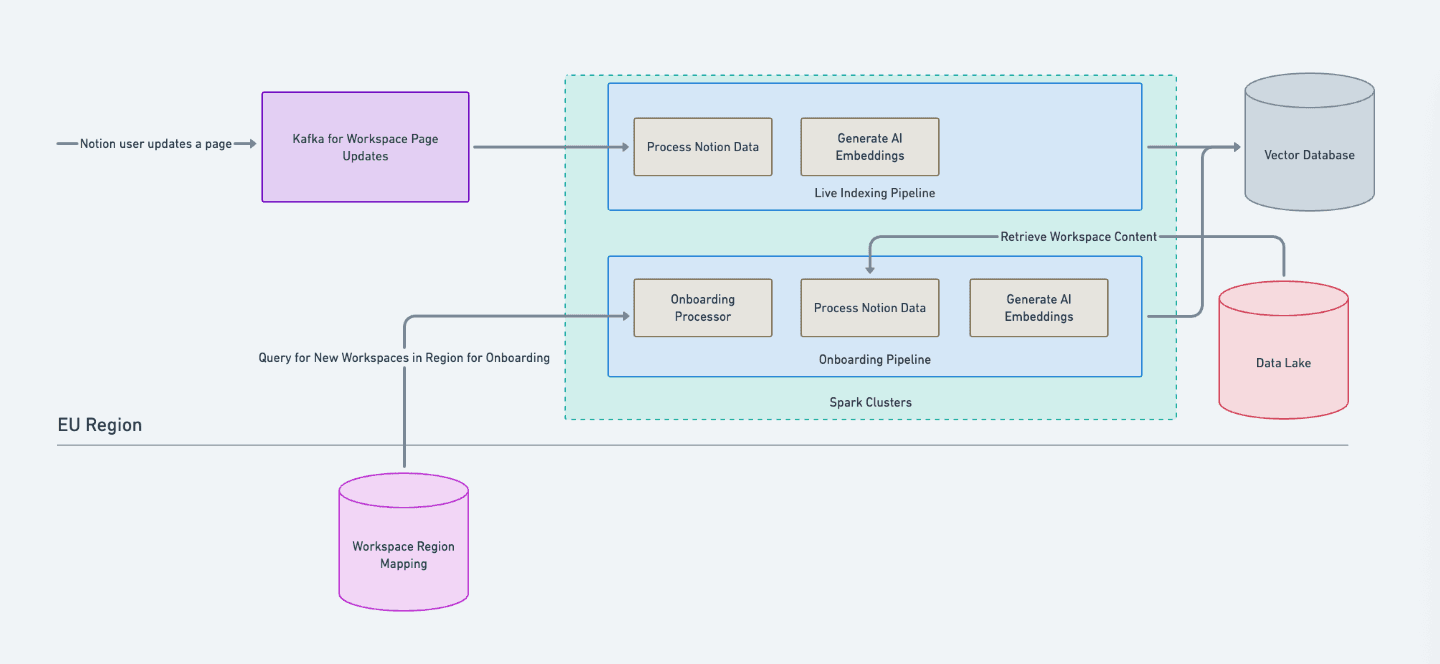Viewport: 1440px width, 664px height.
Task: Select Process Notion Data in Onboarding Pipeline
Action: point(869,307)
